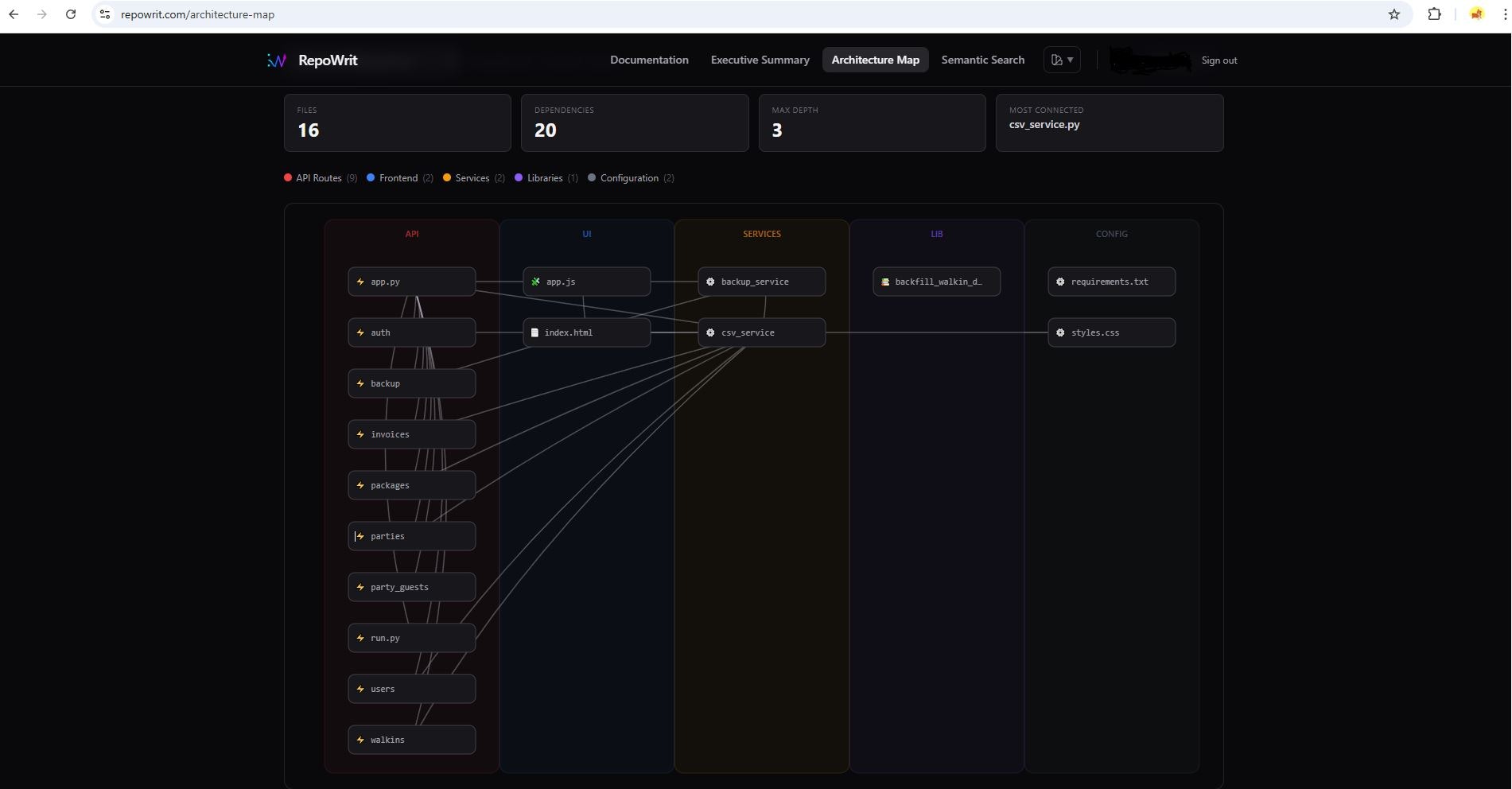Toggle the Services legend filter
The image size is (1512, 789).
(x=474, y=178)
